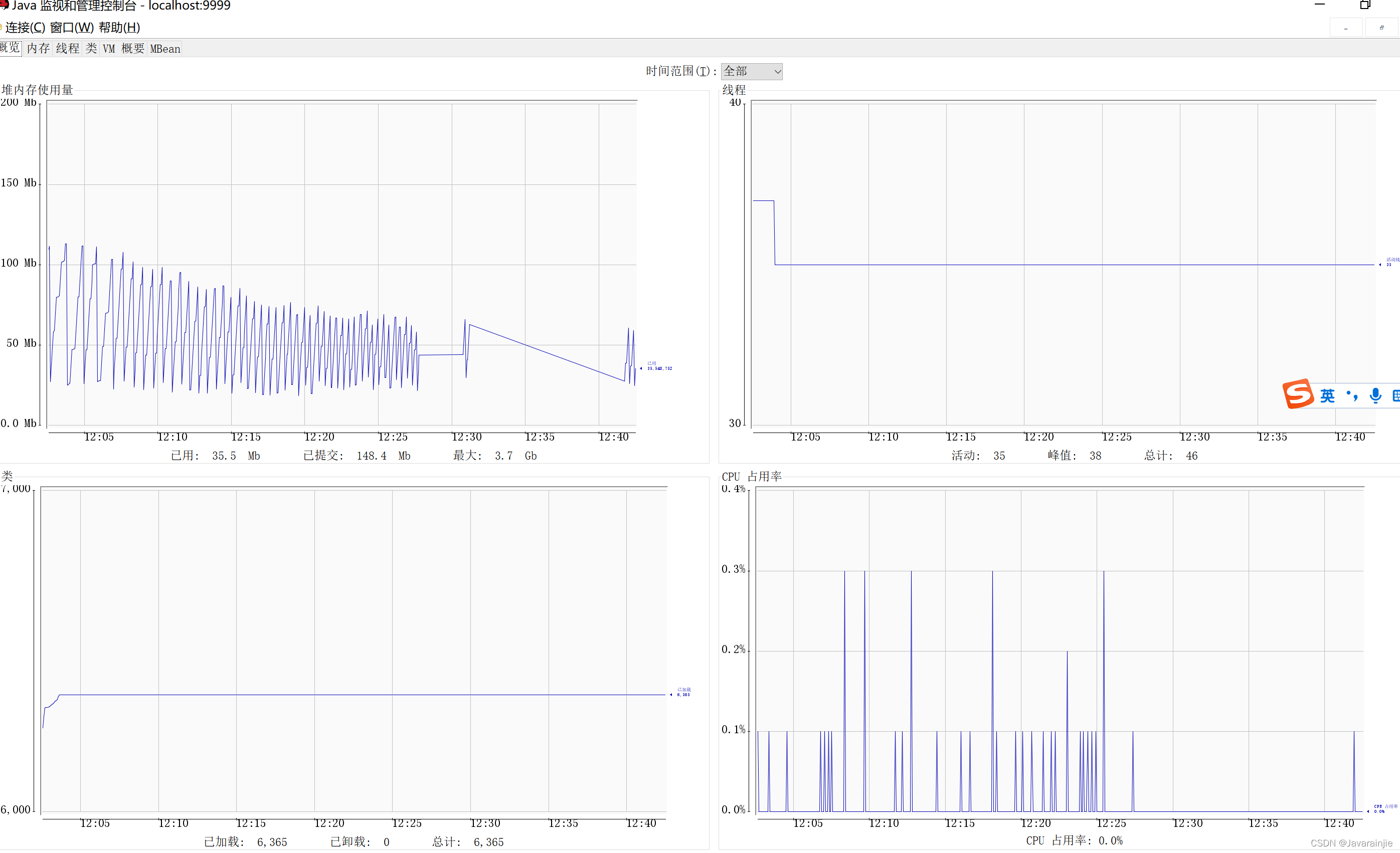Click the CPU 占用率 chart panel title
Viewport: 1400px width, 853px height.
pyautogui.click(x=752, y=477)
